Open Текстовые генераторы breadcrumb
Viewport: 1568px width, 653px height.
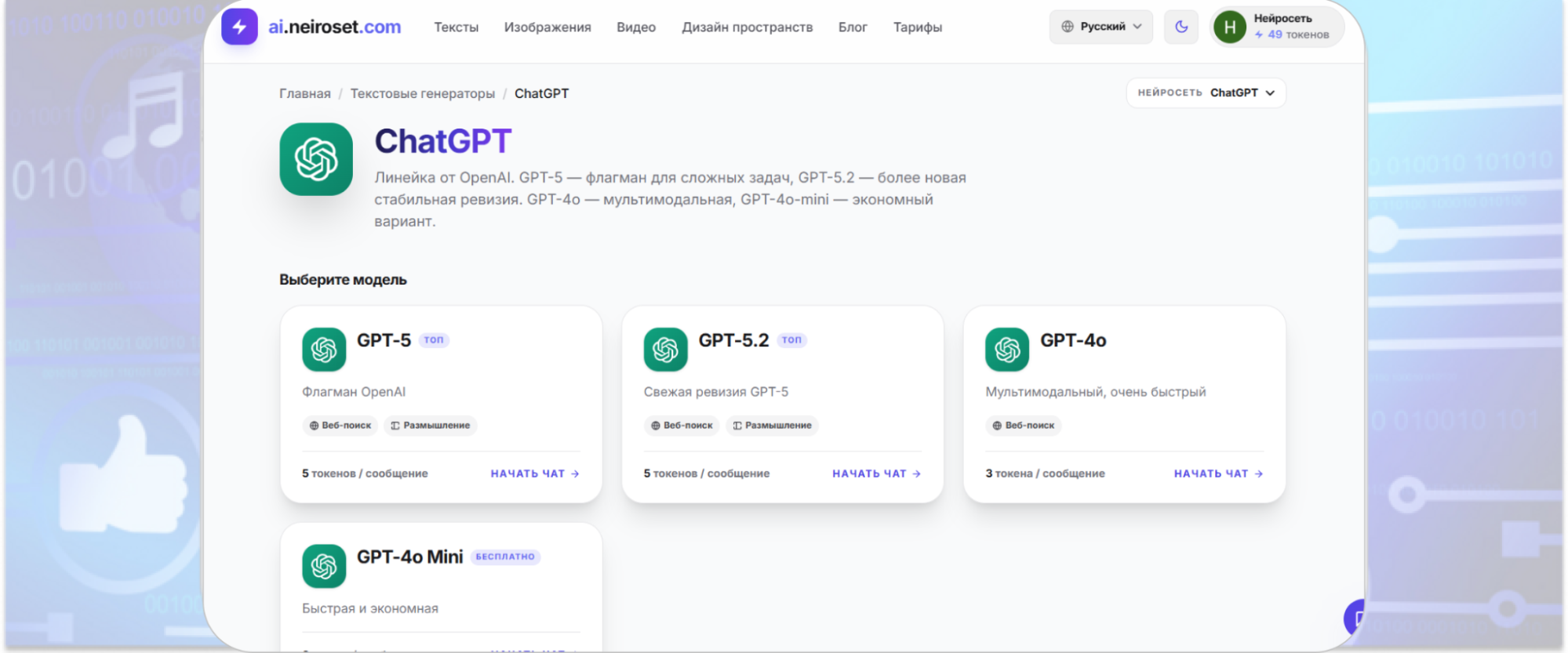(x=423, y=93)
